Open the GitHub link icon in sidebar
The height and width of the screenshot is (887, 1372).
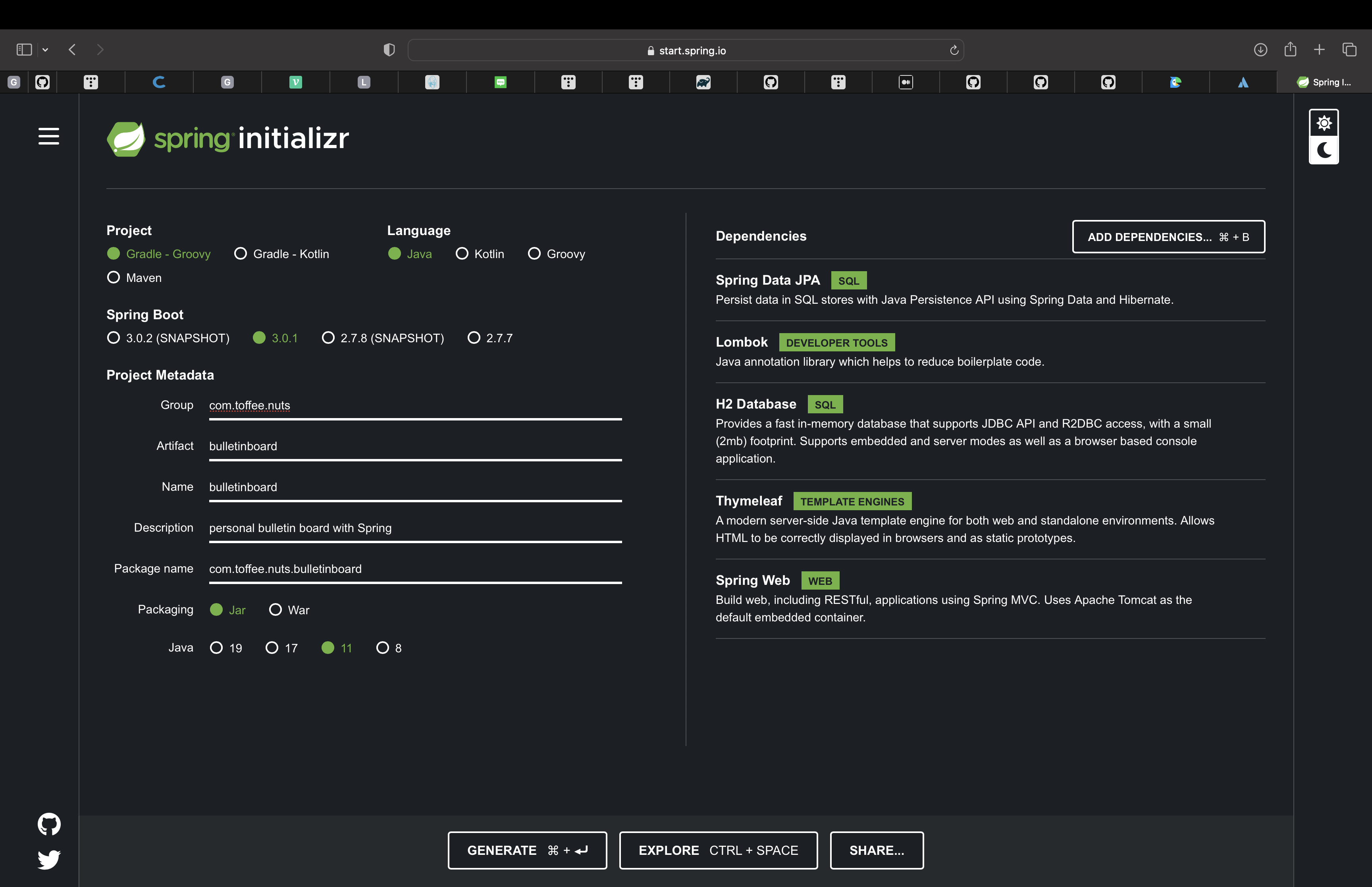49,823
